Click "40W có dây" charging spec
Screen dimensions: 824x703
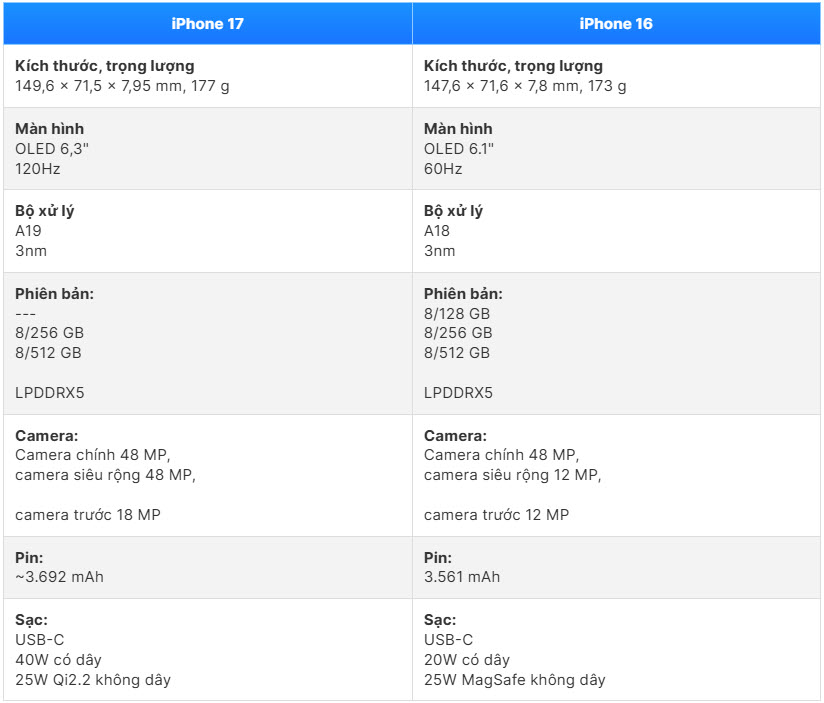[x=59, y=660]
